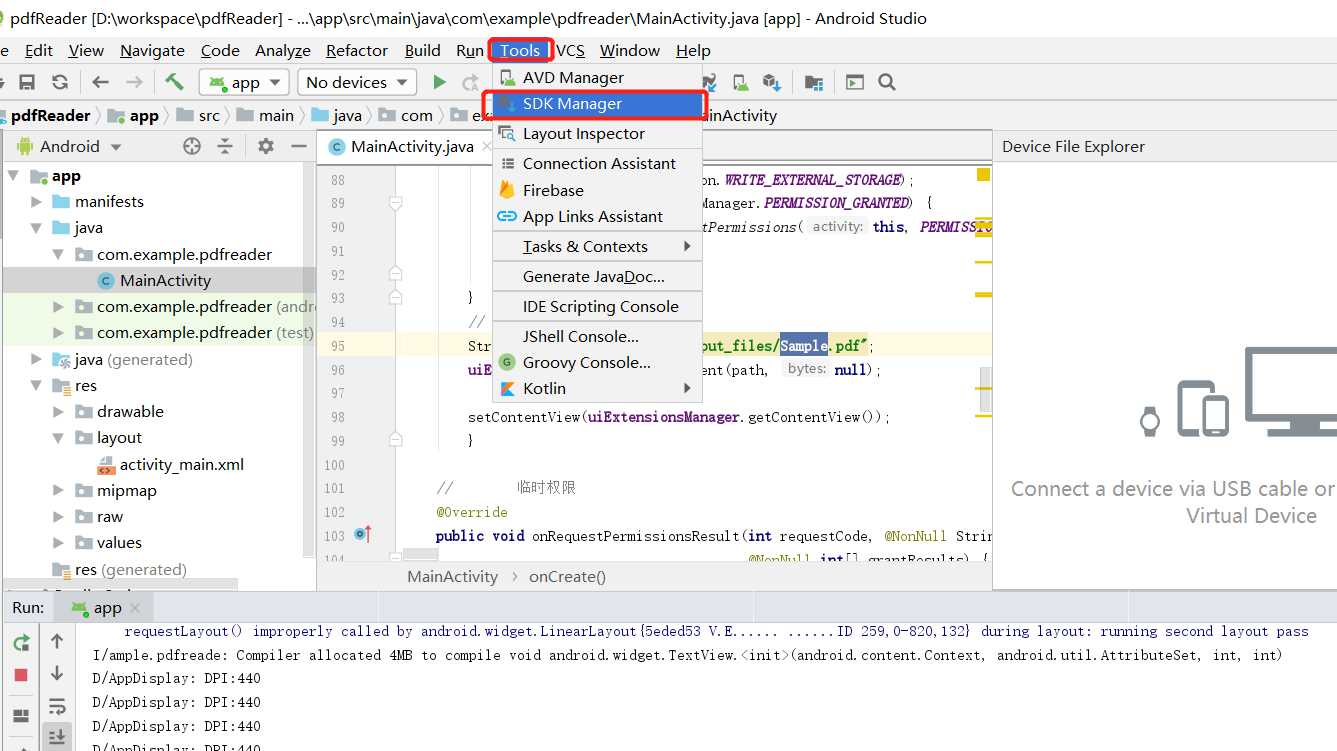Collapse the res folder in tree
The width and height of the screenshot is (1337, 751).
(x=37, y=386)
